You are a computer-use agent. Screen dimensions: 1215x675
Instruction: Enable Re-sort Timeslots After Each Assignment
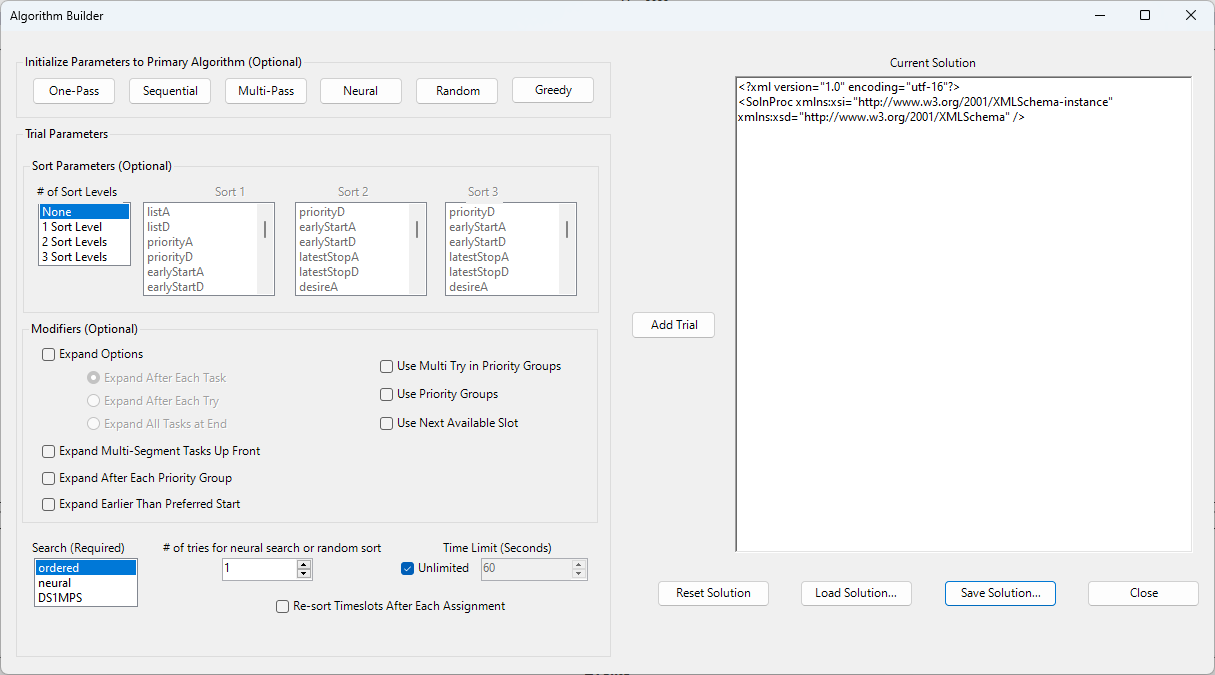click(x=283, y=606)
